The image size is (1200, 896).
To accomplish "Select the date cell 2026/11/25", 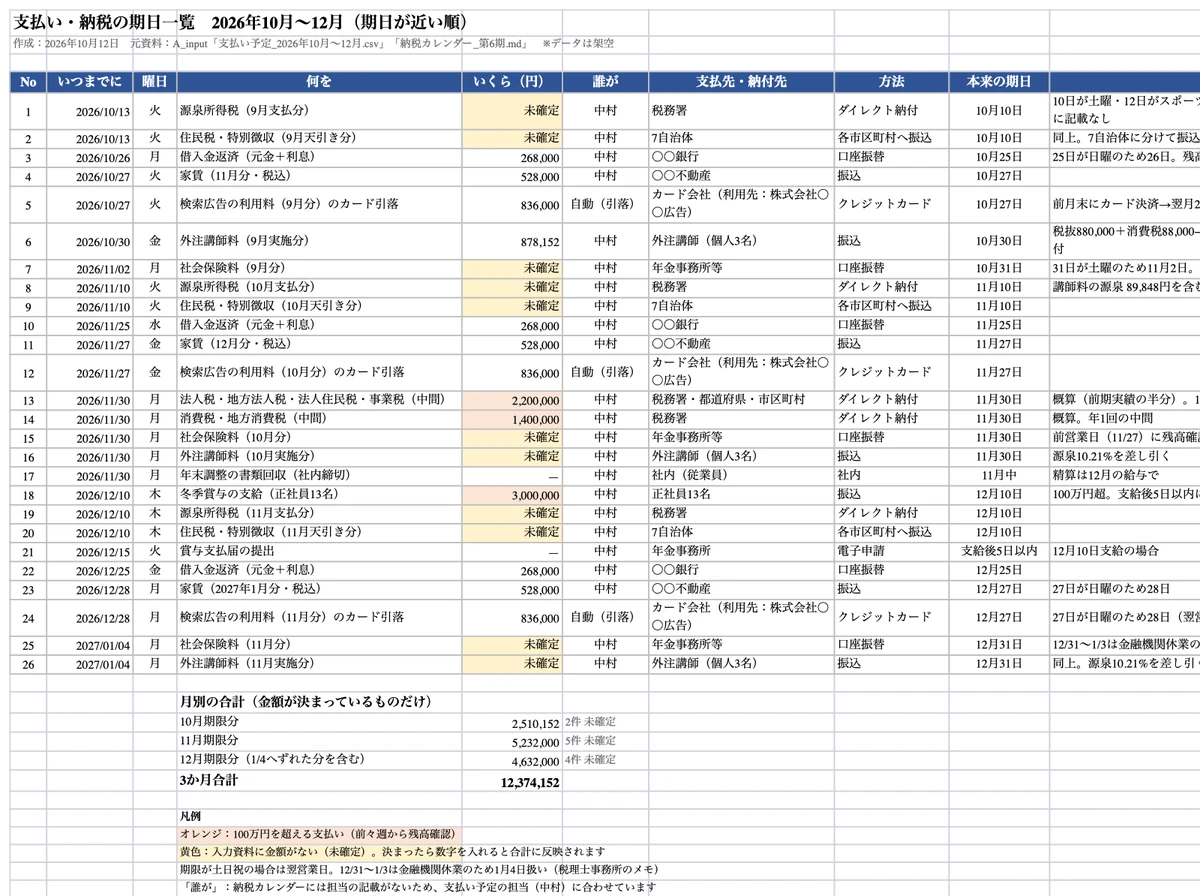I will 92,325.
